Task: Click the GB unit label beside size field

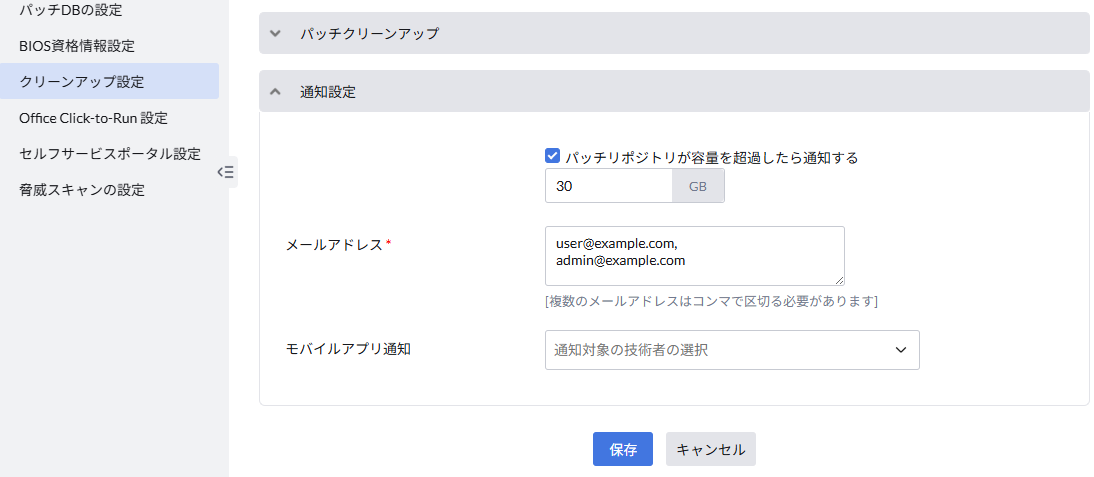Action: click(698, 186)
